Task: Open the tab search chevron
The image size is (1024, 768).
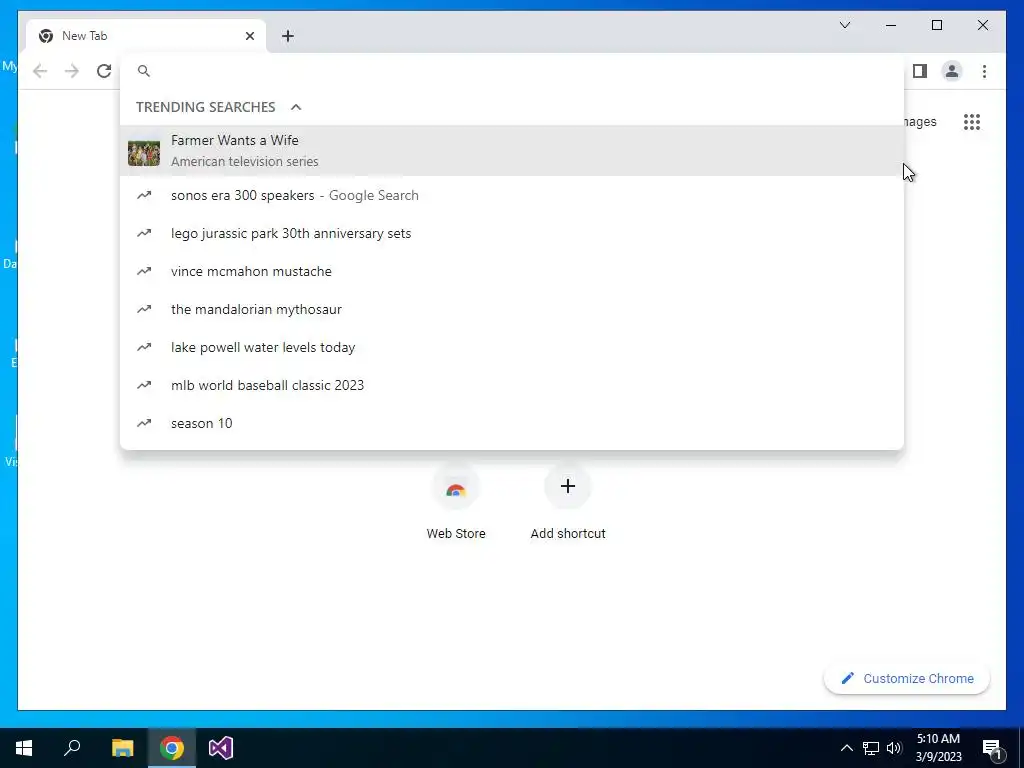Action: click(x=844, y=25)
